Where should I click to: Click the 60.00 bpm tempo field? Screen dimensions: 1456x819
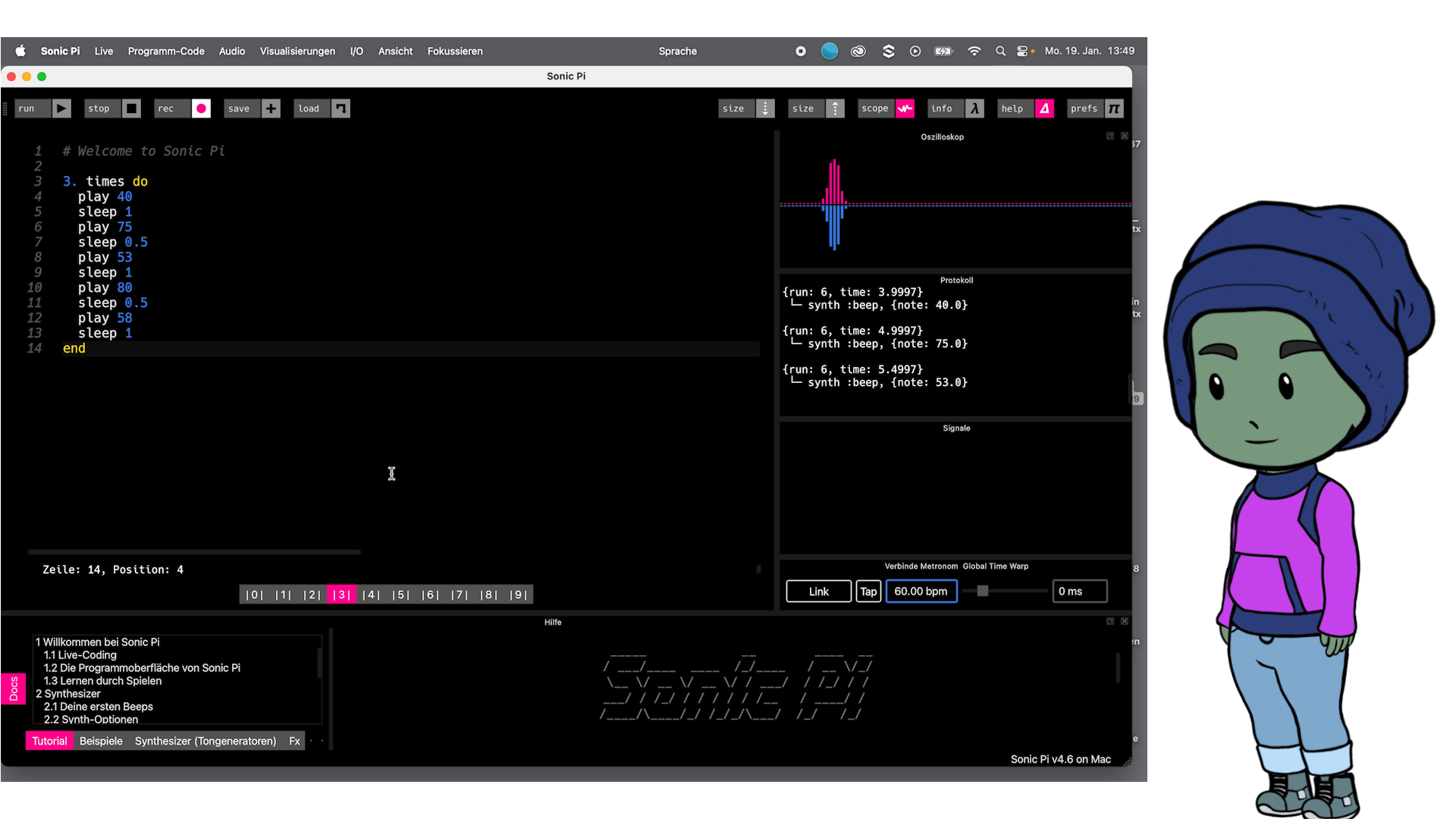pyautogui.click(x=921, y=591)
